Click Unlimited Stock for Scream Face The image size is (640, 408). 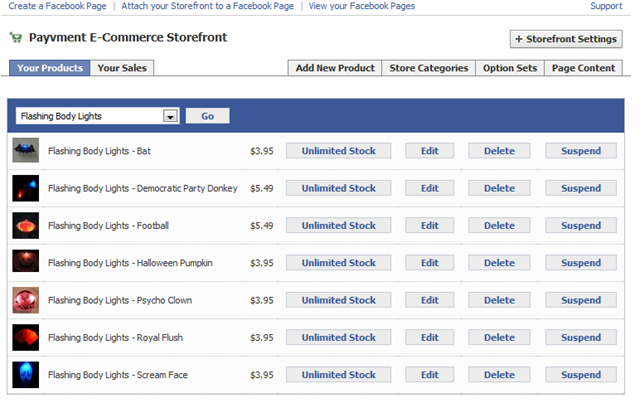(x=338, y=375)
